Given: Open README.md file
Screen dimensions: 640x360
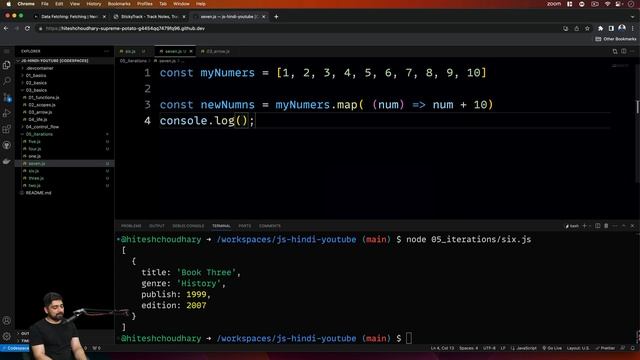Looking at the screenshot, I should coord(38,193).
